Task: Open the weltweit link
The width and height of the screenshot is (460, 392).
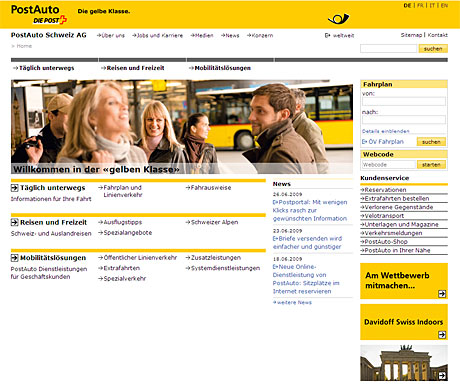Action: [x=340, y=35]
